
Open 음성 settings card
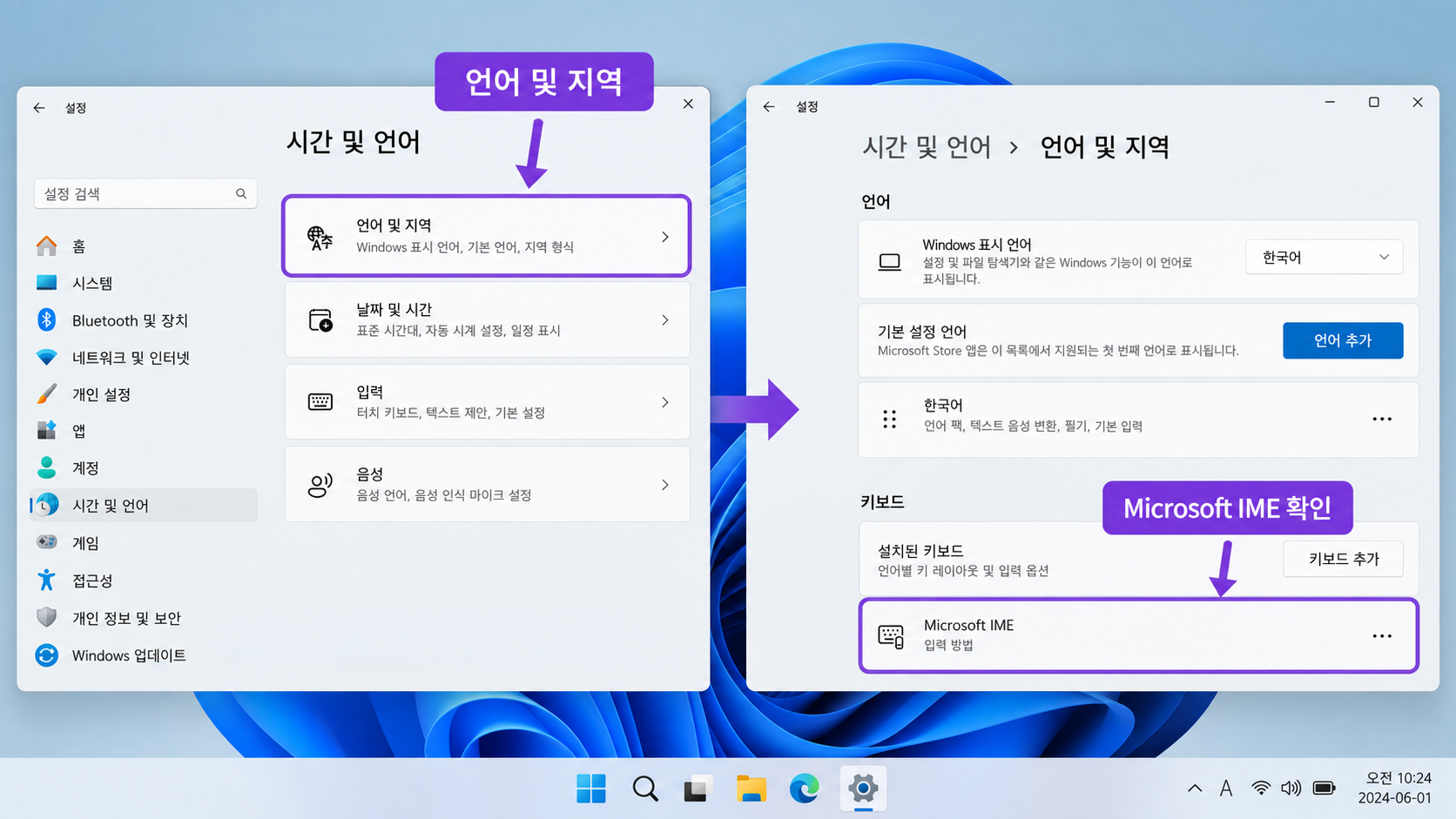487,484
